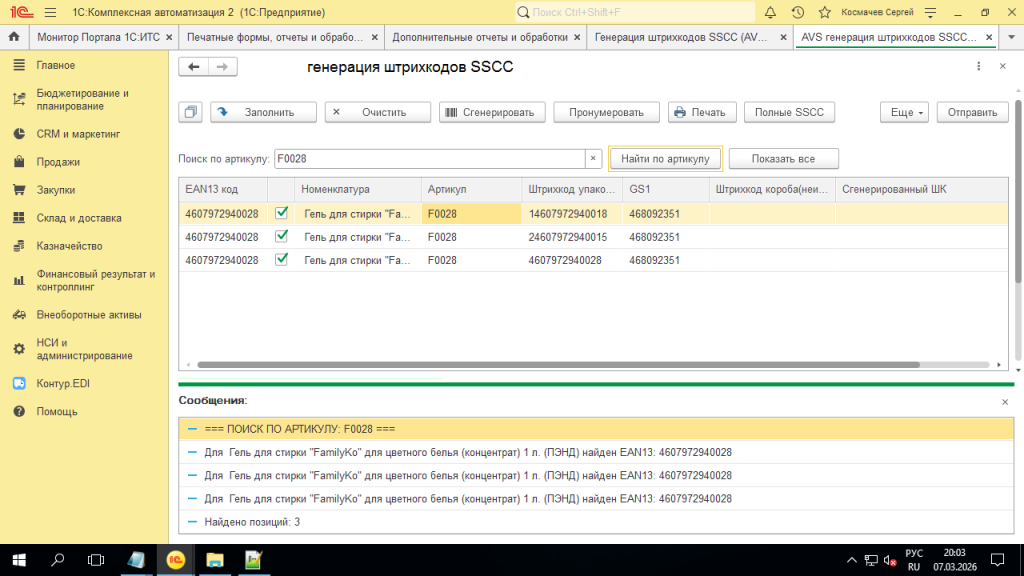The image size is (1024, 576).
Task: Click the copy icon left of Заполнить
Action: (x=192, y=112)
